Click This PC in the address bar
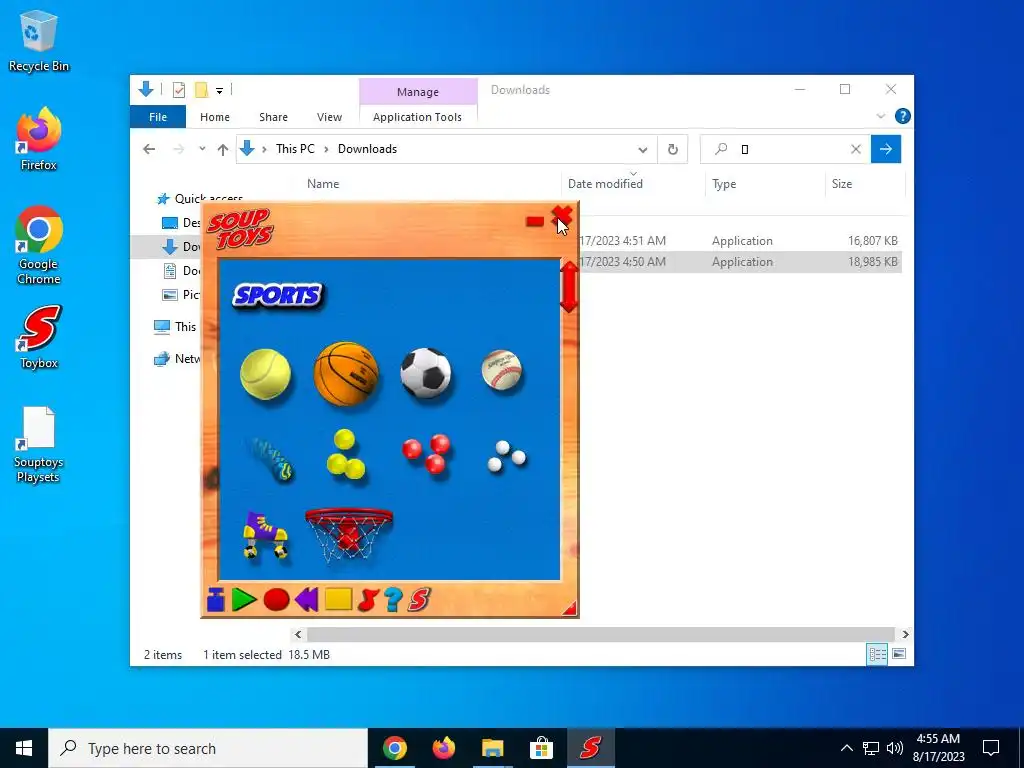Screen dimensions: 1024x768 coord(295,149)
